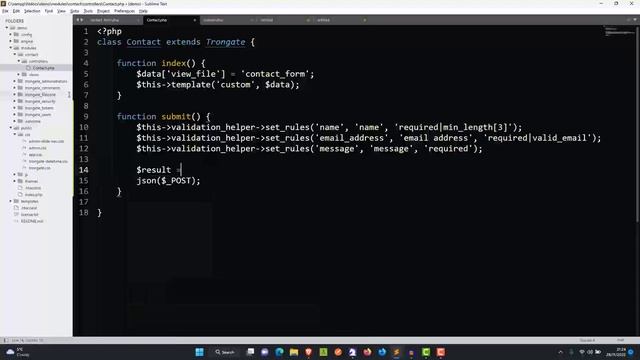Screen dimensions: 640x360
Task: Open index.php in the public folder
Action: pyautogui.click(x=33, y=194)
